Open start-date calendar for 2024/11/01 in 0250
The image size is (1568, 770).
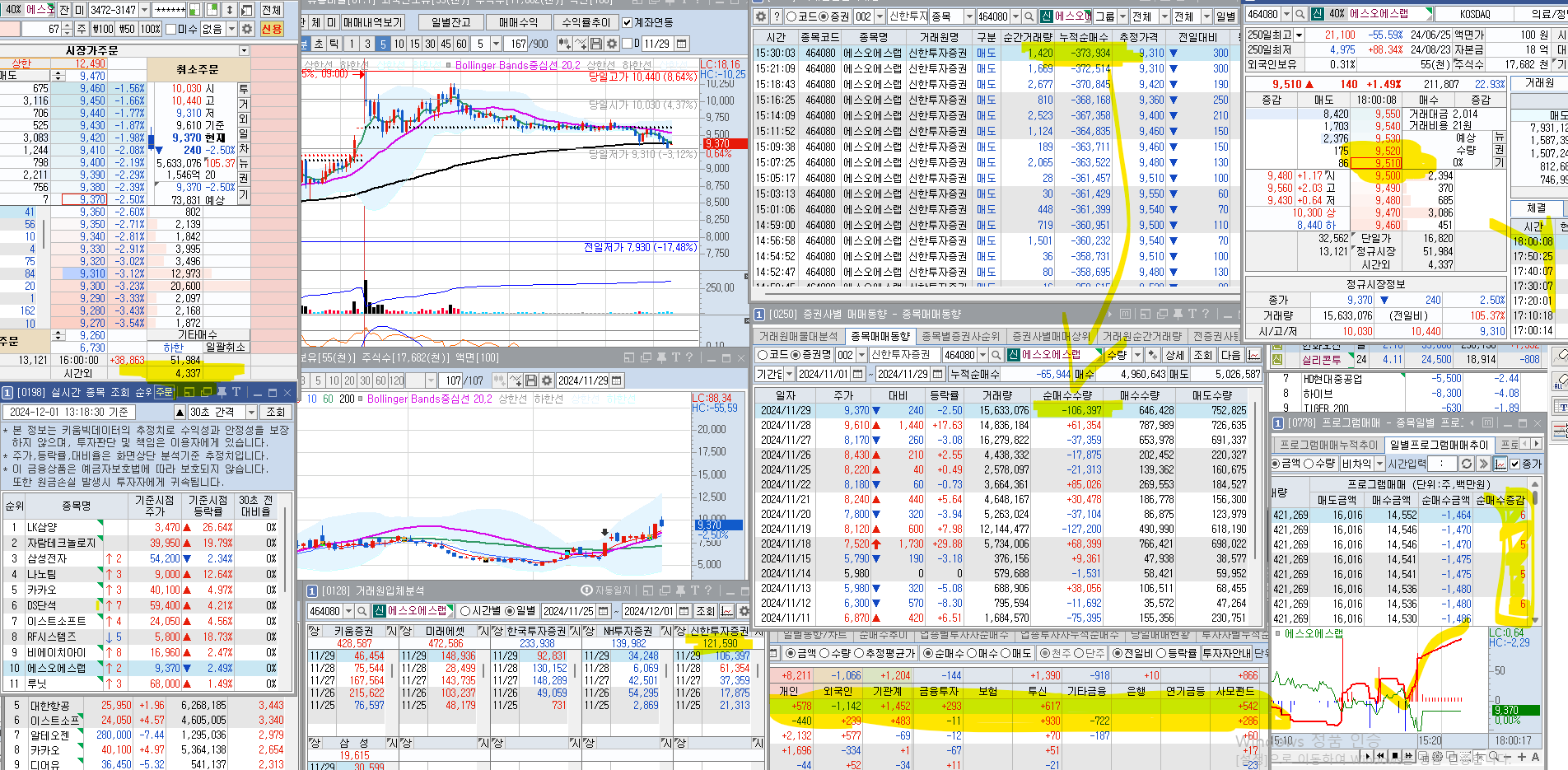coord(857,374)
